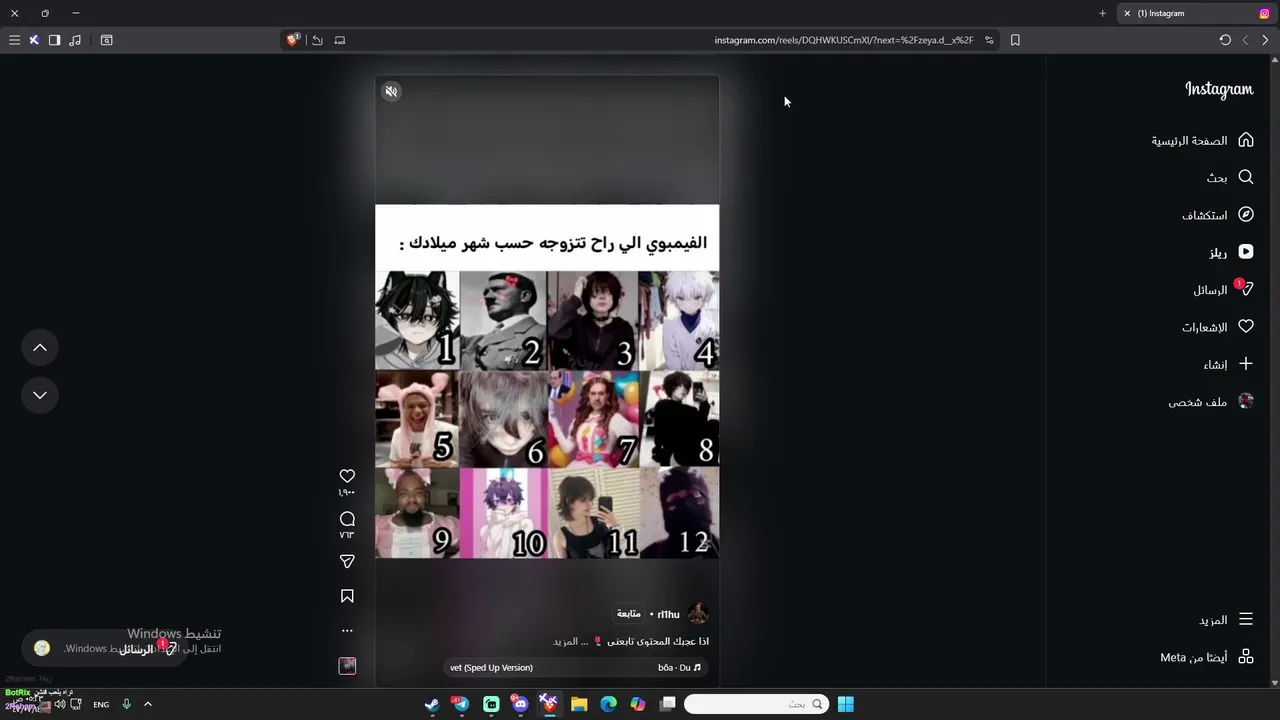The image size is (1280, 720).
Task: Toggle the browser sidebar panel icon
Action: pyautogui.click(x=54, y=40)
